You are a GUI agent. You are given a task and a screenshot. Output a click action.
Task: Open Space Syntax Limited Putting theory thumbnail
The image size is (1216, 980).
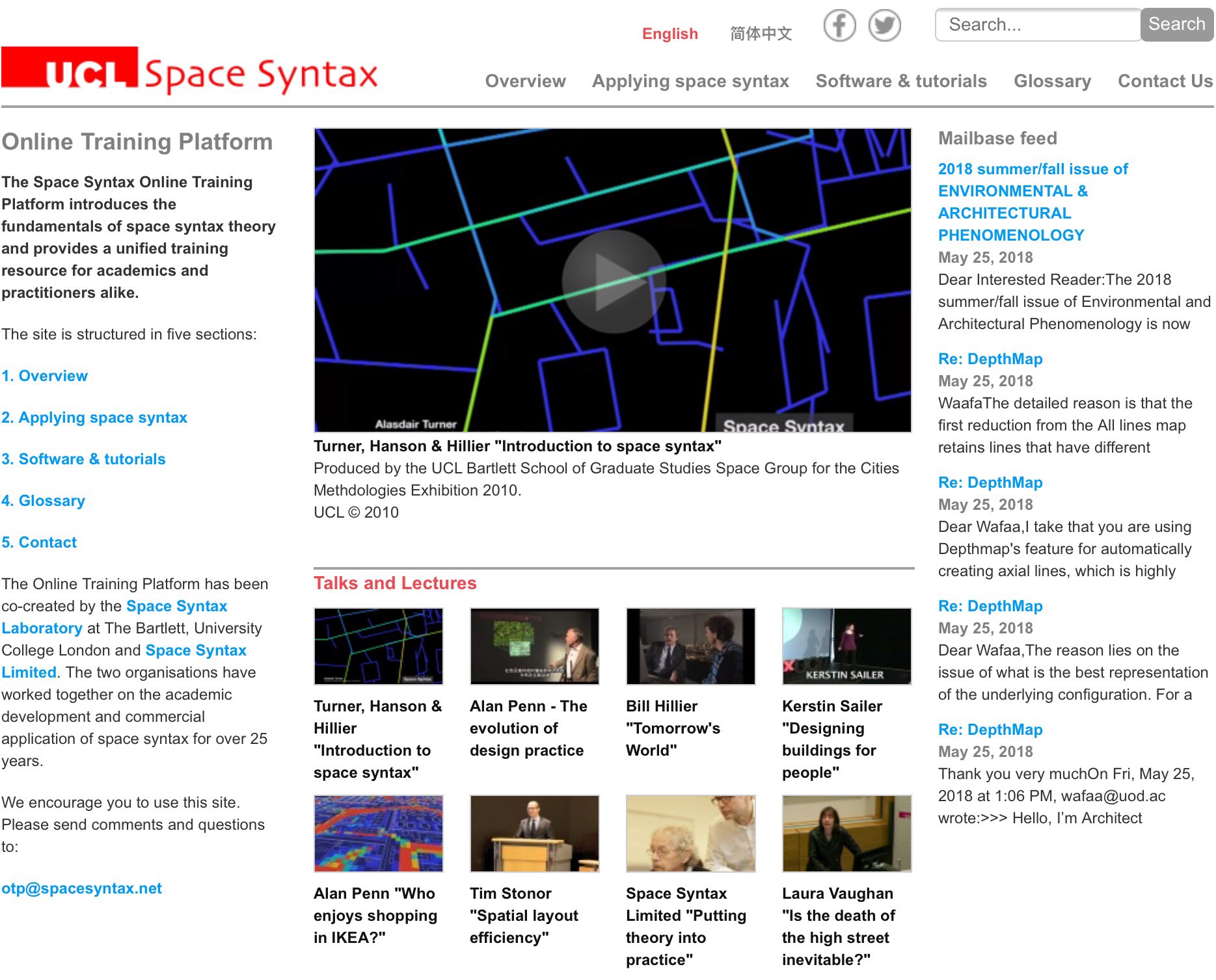(691, 834)
